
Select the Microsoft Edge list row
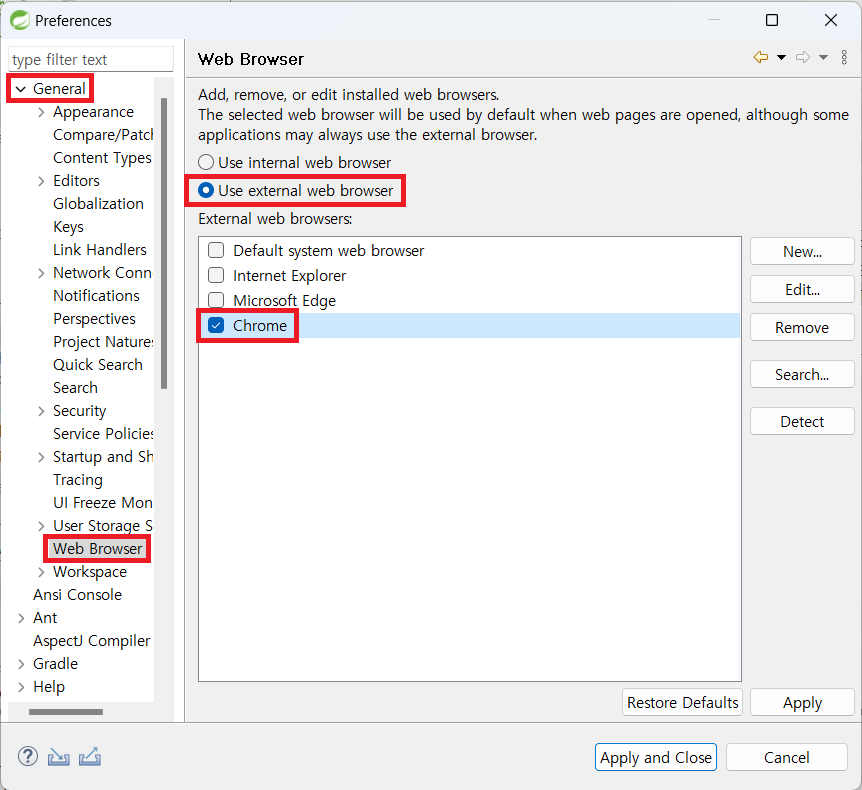pyautogui.click(x=469, y=300)
